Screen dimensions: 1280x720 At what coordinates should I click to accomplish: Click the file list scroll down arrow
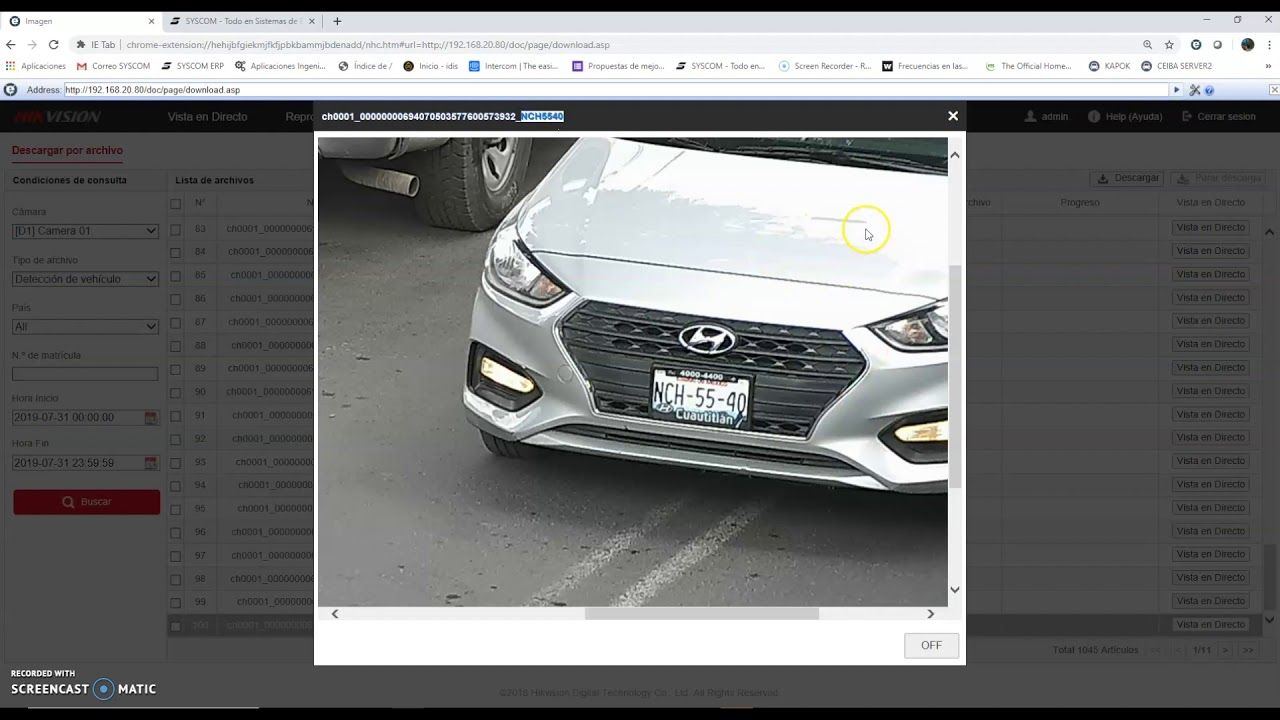(1270, 620)
